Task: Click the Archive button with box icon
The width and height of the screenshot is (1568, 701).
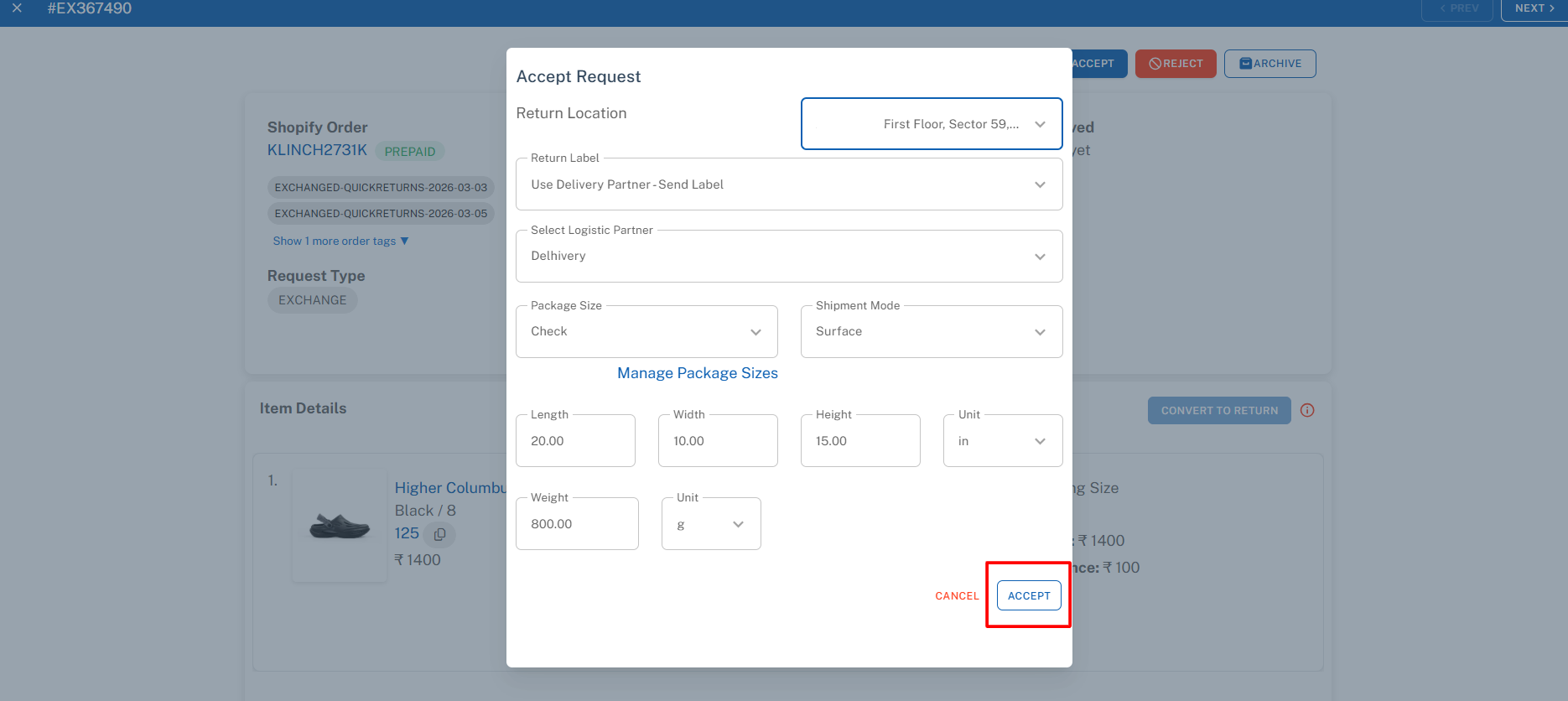Action: (x=1269, y=64)
